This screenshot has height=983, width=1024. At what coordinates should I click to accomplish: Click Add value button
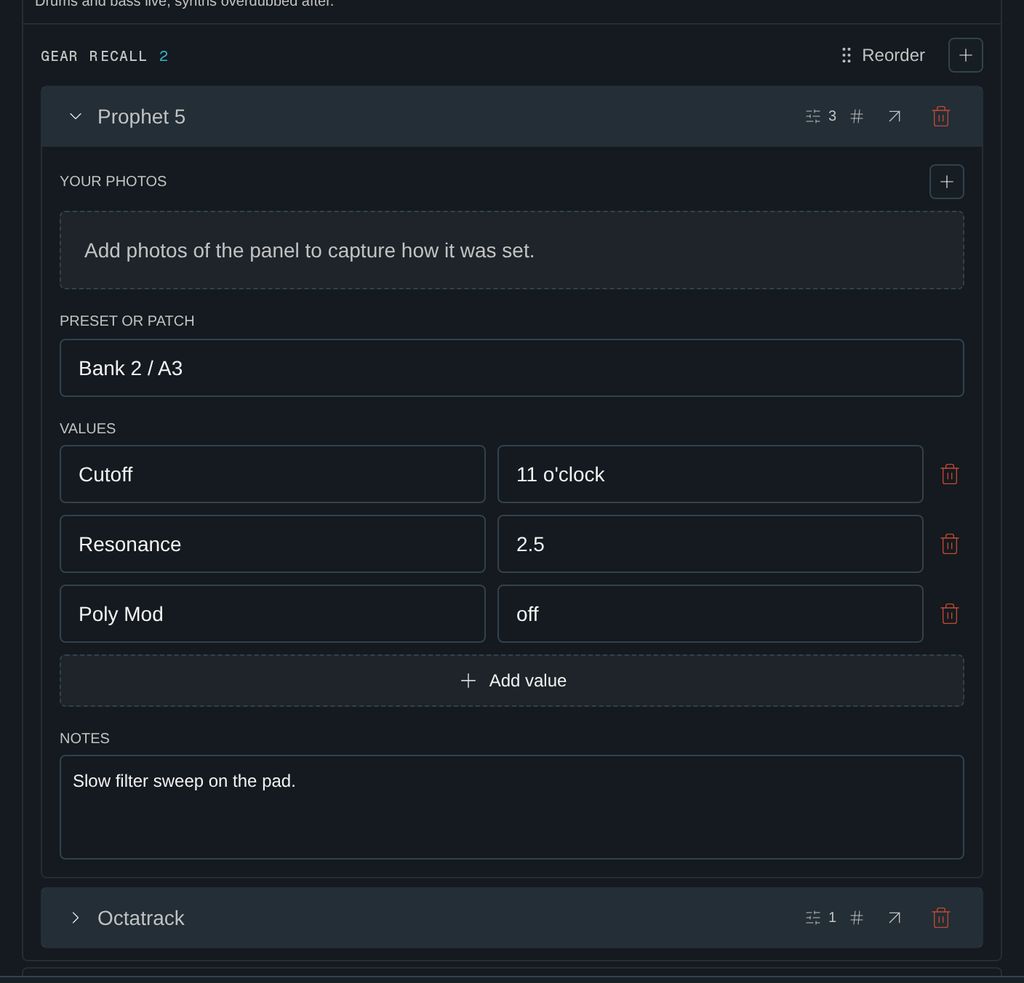pos(512,681)
